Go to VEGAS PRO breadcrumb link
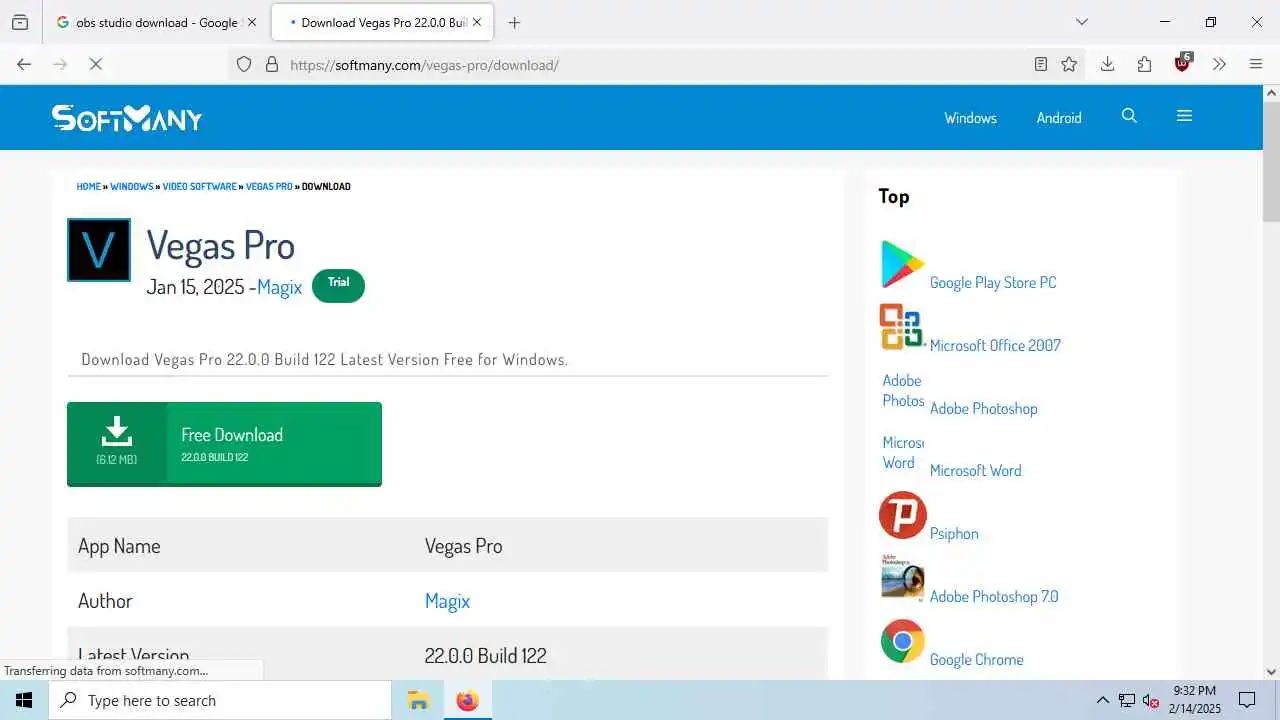Image resolution: width=1280 pixels, height=720 pixels. coord(269,186)
